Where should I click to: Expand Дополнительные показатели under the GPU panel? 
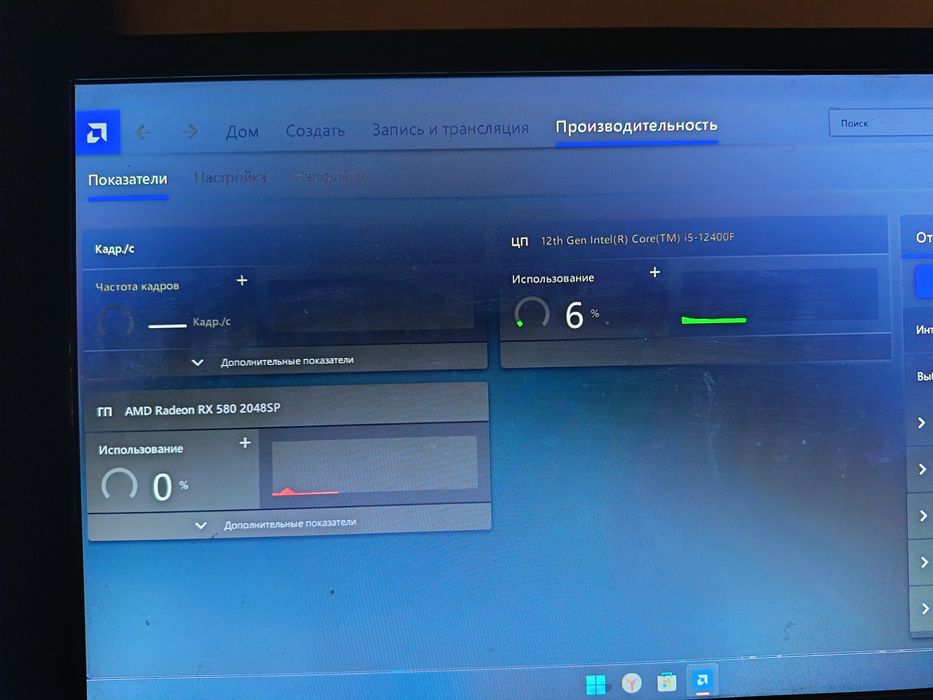pyautogui.click(x=289, y=523)
